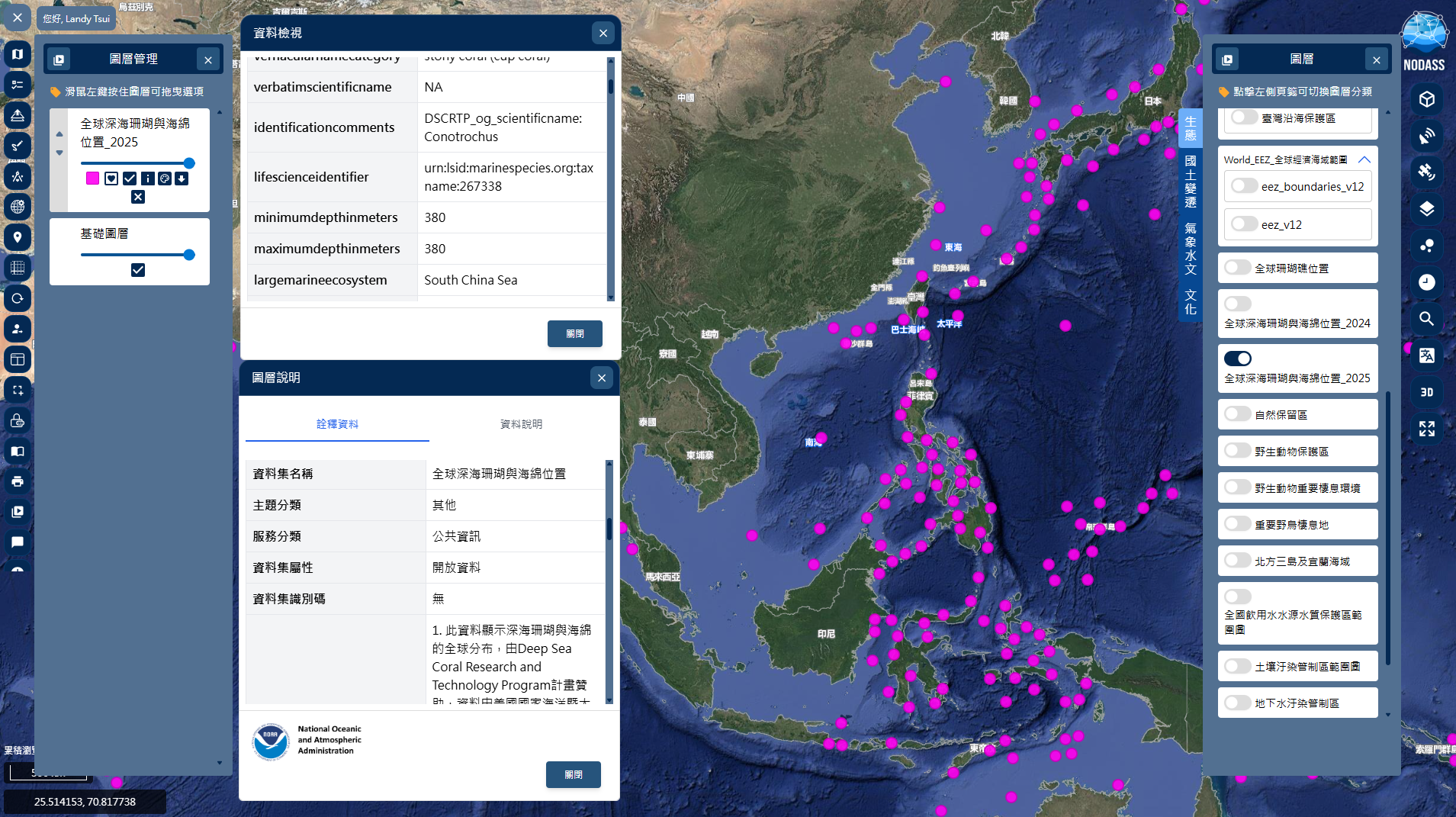Disable the 全球深海珊瑚與海綿位置_2025 layer toggle
Image resolution: width=1456 pixels, height=817 pixels.
[x=1237, y=359]
